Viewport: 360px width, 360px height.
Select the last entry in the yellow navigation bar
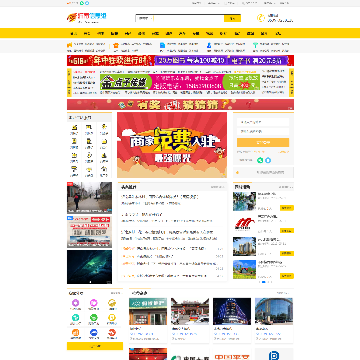click(278, 33)
